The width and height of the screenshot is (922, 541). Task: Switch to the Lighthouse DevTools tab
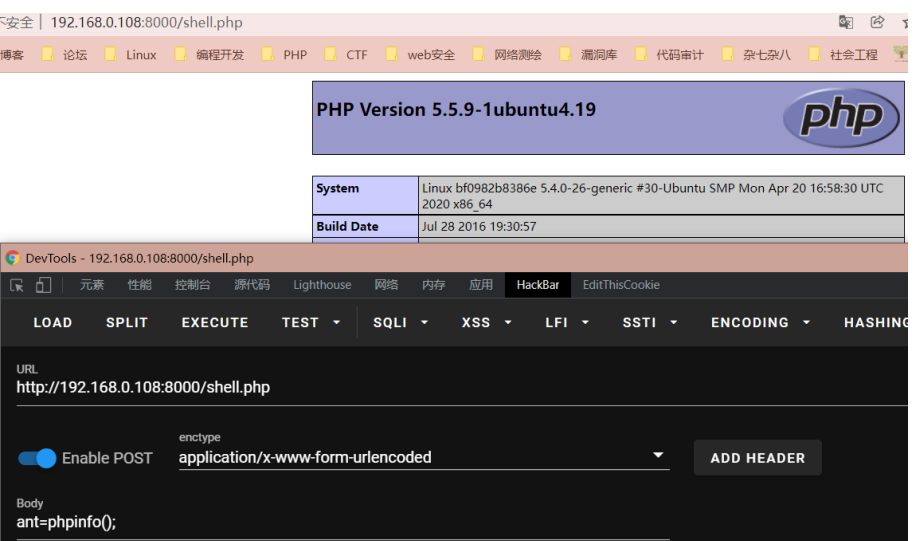coord(322,285)
